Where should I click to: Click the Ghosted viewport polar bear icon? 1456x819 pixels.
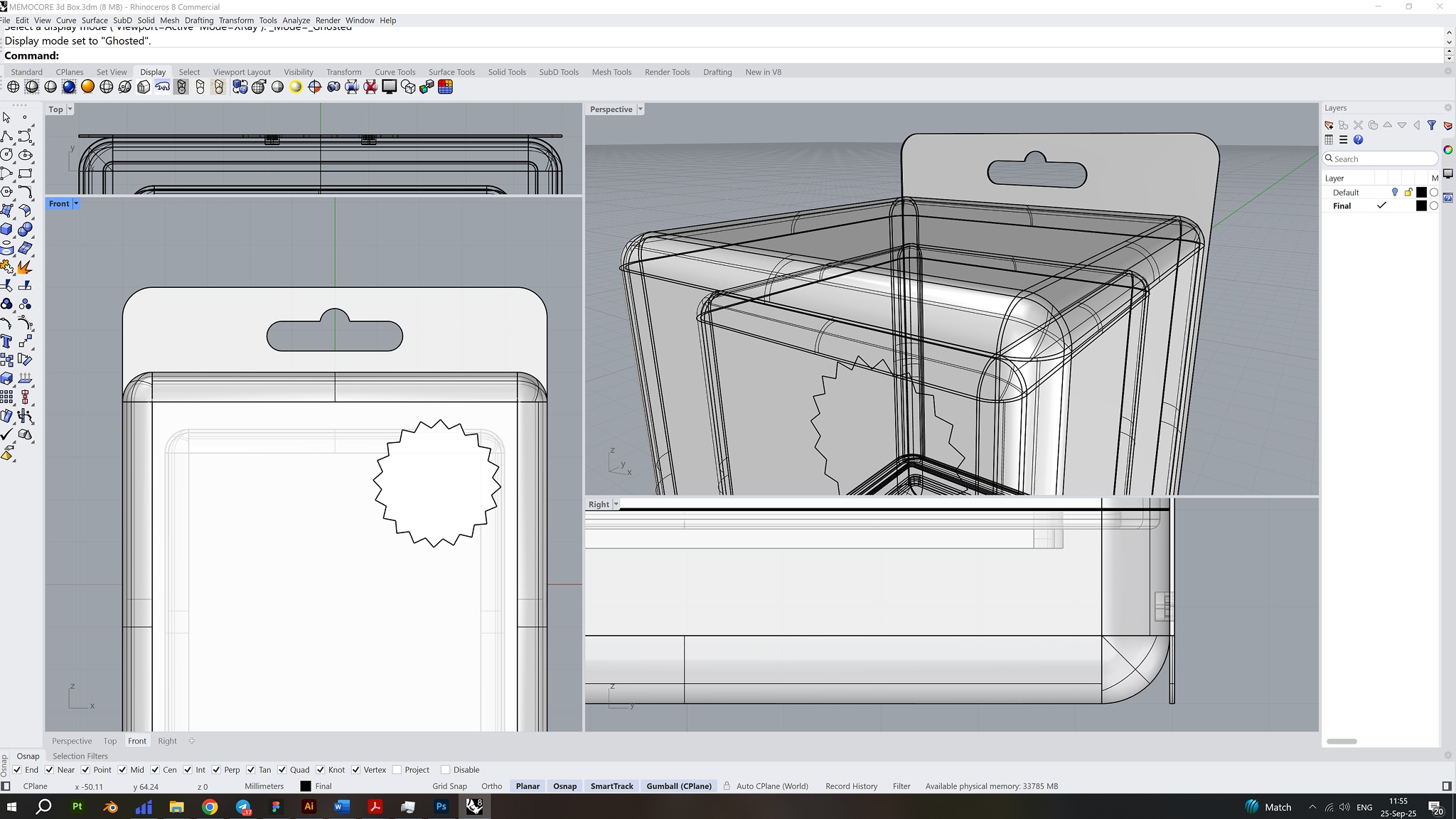163,87
